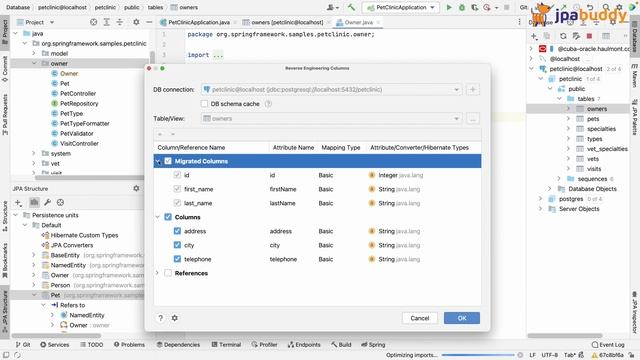This screenshot has height=360, width=640.
Task: Open JPA Structure panel settings gear
Action: pos(136,188)
